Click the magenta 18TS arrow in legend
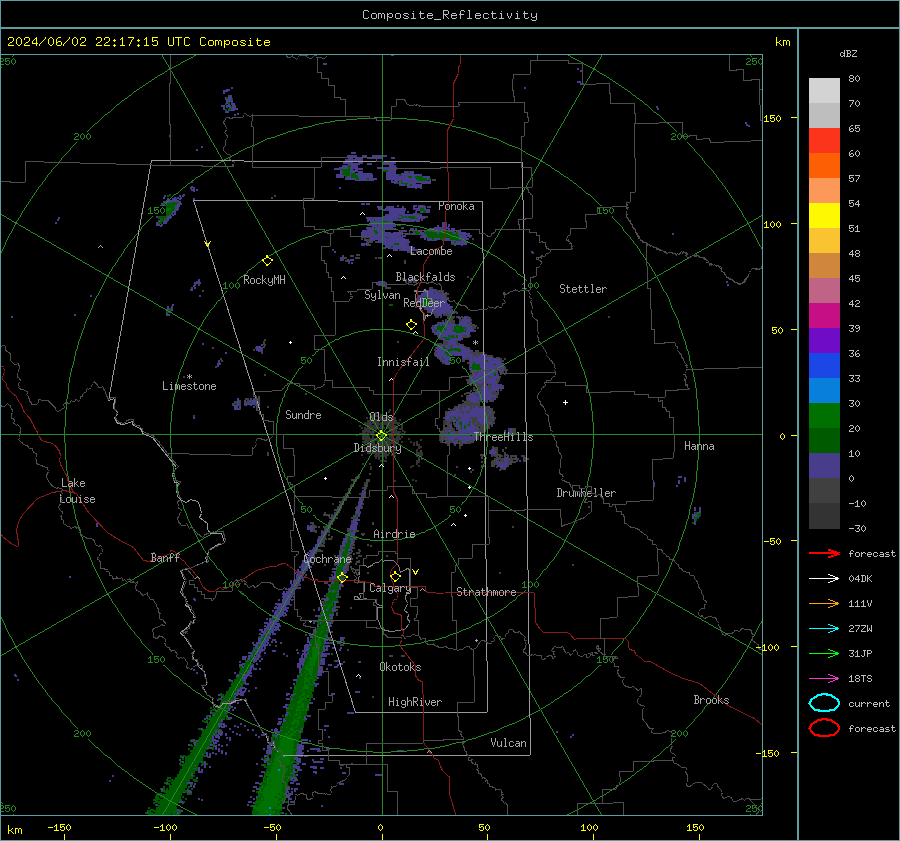The width and height of the screenshot is (900, 841). [824, 679]
